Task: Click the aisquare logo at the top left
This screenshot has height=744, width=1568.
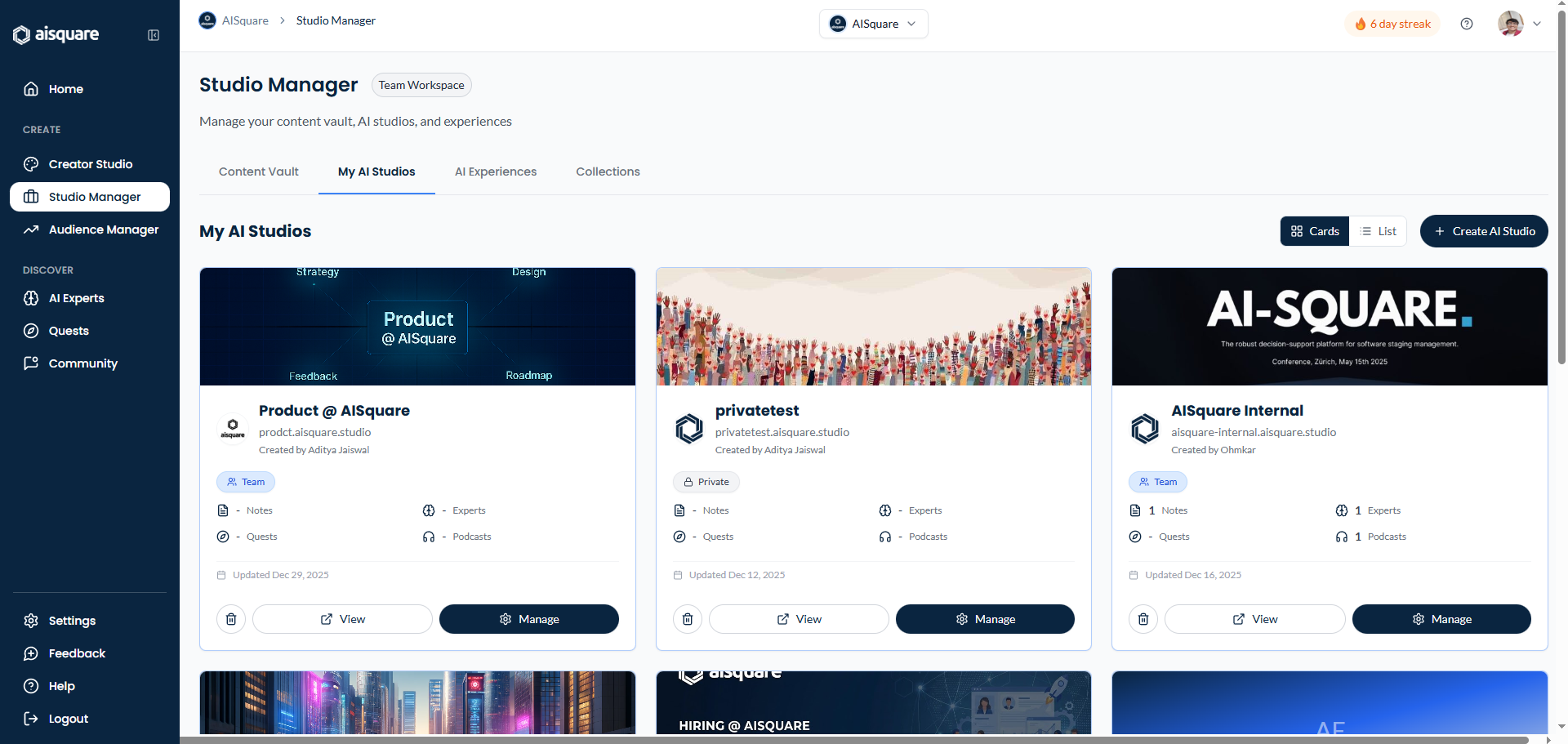Action: [56, 34]
